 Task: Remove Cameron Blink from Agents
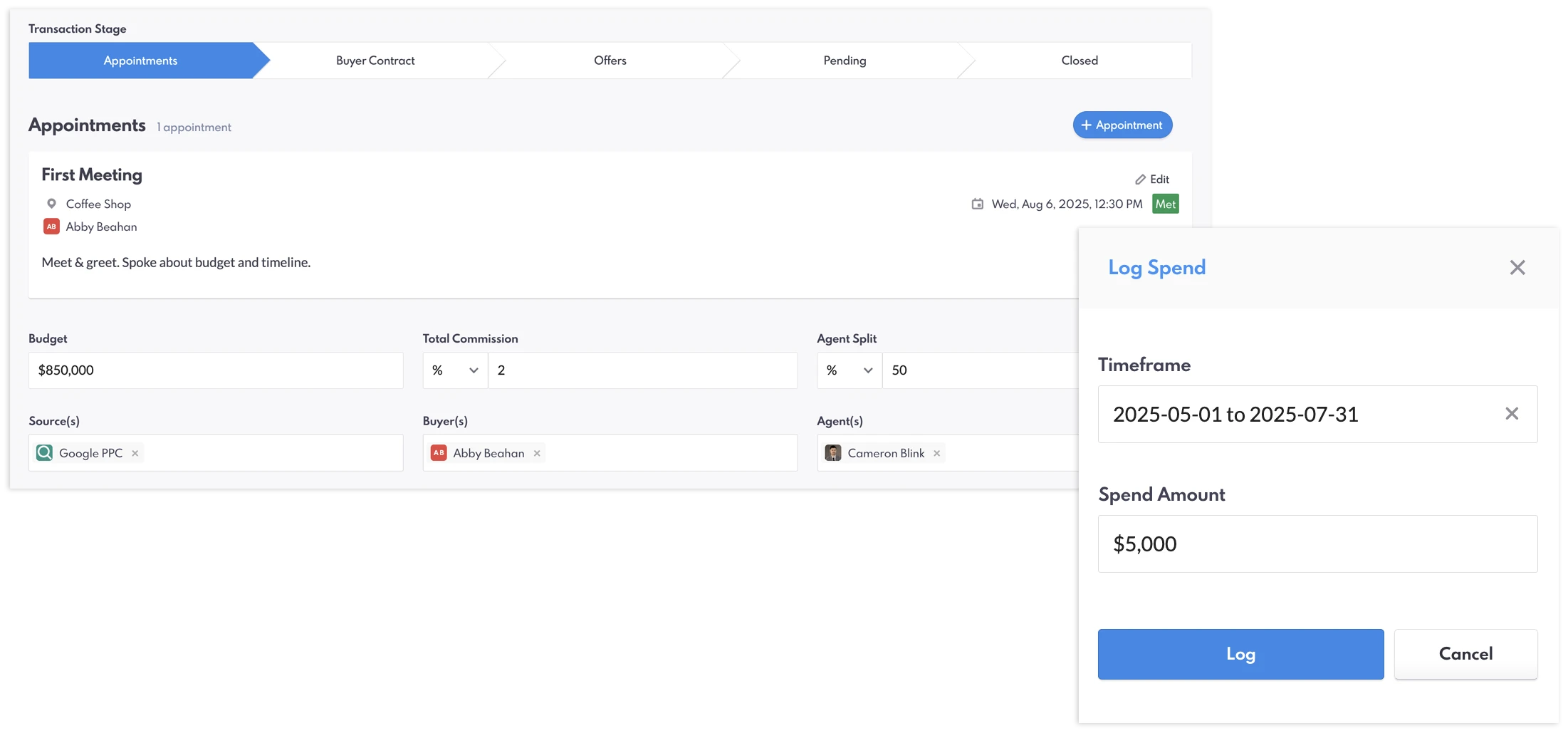(x=937, y=454)
